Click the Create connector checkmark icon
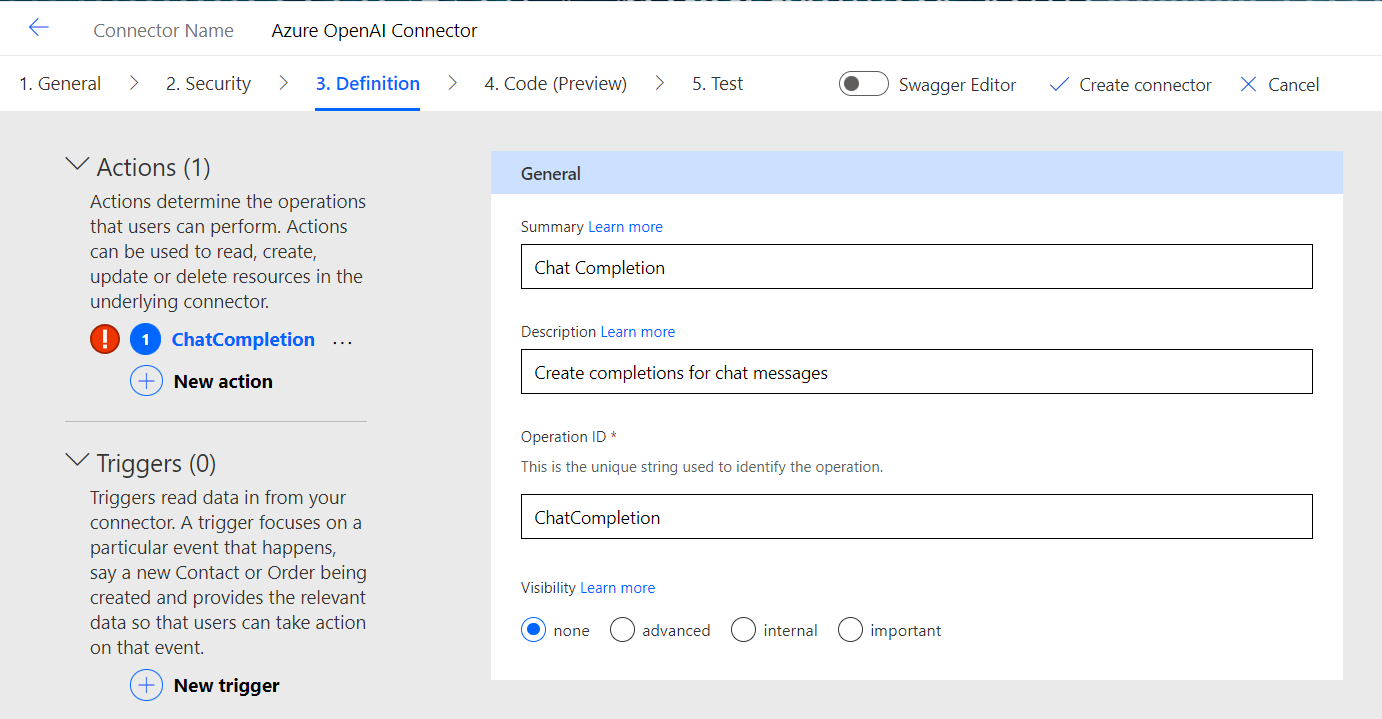The width and height of the screenshot is (1382, 719). pyautogui.click(x=1059, y=85)
